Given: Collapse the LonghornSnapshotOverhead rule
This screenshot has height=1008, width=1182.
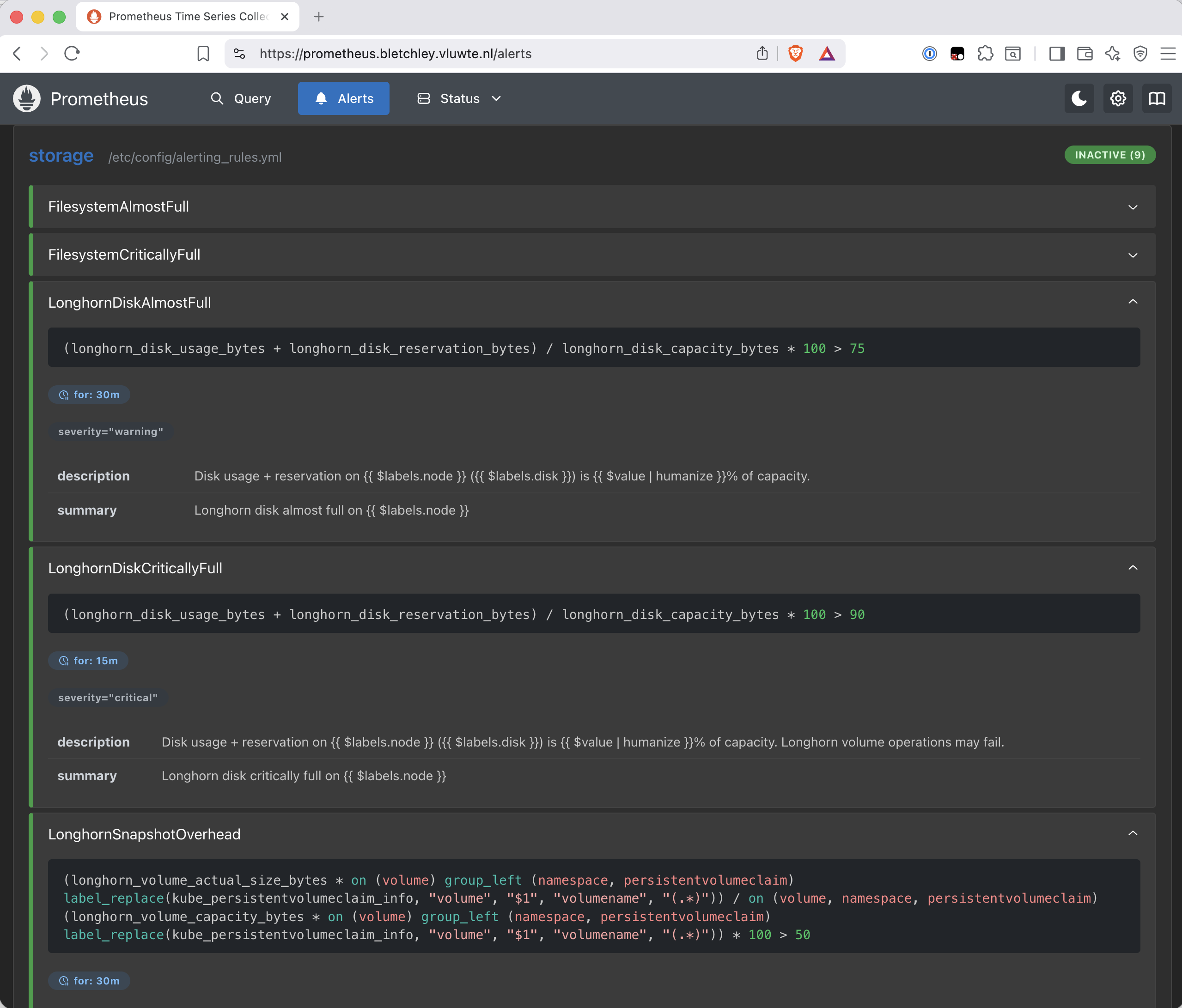Looking at the screenshot, I should (x=1133, y=833).
